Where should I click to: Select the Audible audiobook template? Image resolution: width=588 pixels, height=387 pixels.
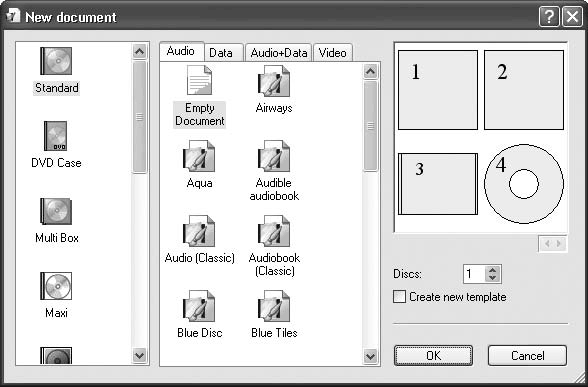pyautogui.click(x=274, y=156)
